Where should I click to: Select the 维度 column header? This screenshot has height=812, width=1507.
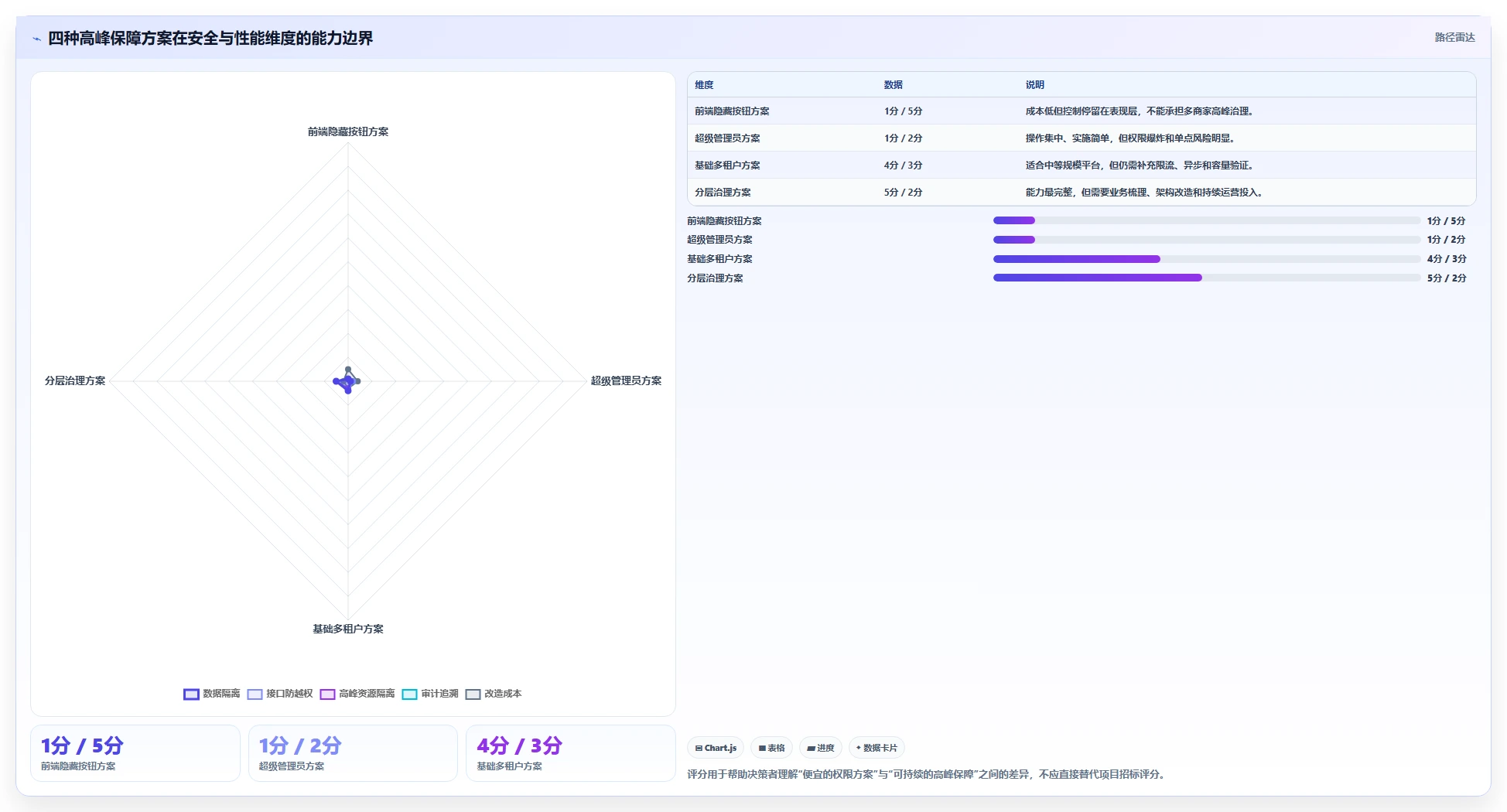[x=704, y=85]
